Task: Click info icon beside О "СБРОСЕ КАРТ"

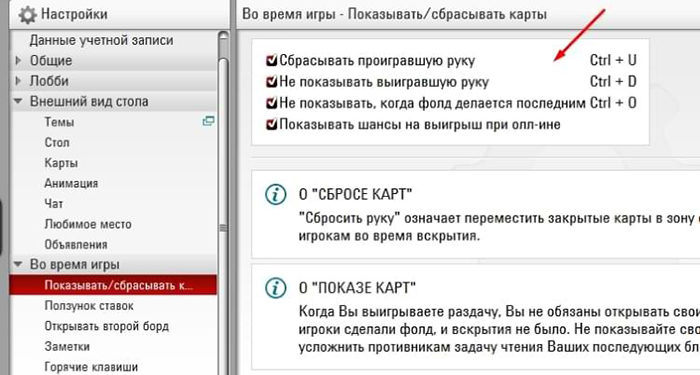Action: click(275, 195)
